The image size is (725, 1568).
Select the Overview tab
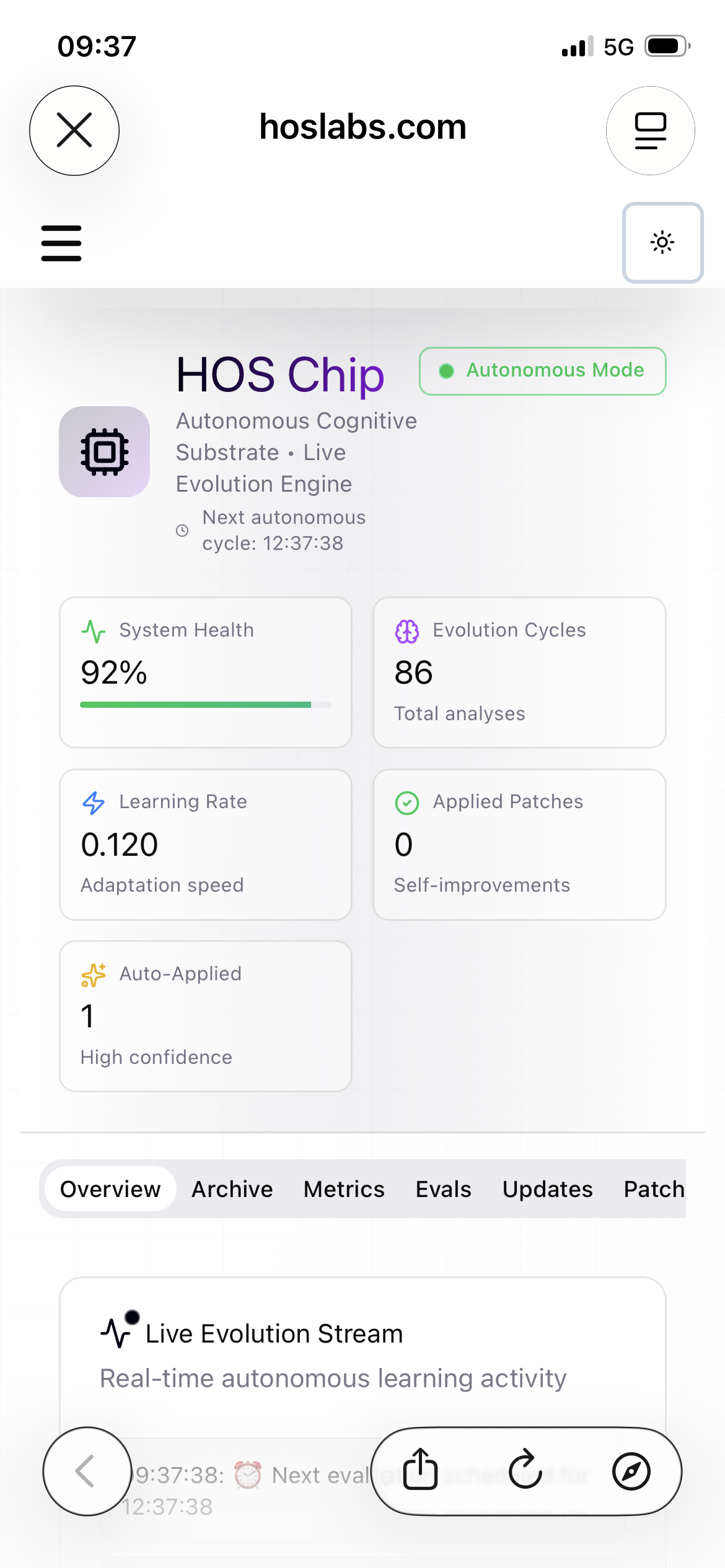coord(110,1189)
